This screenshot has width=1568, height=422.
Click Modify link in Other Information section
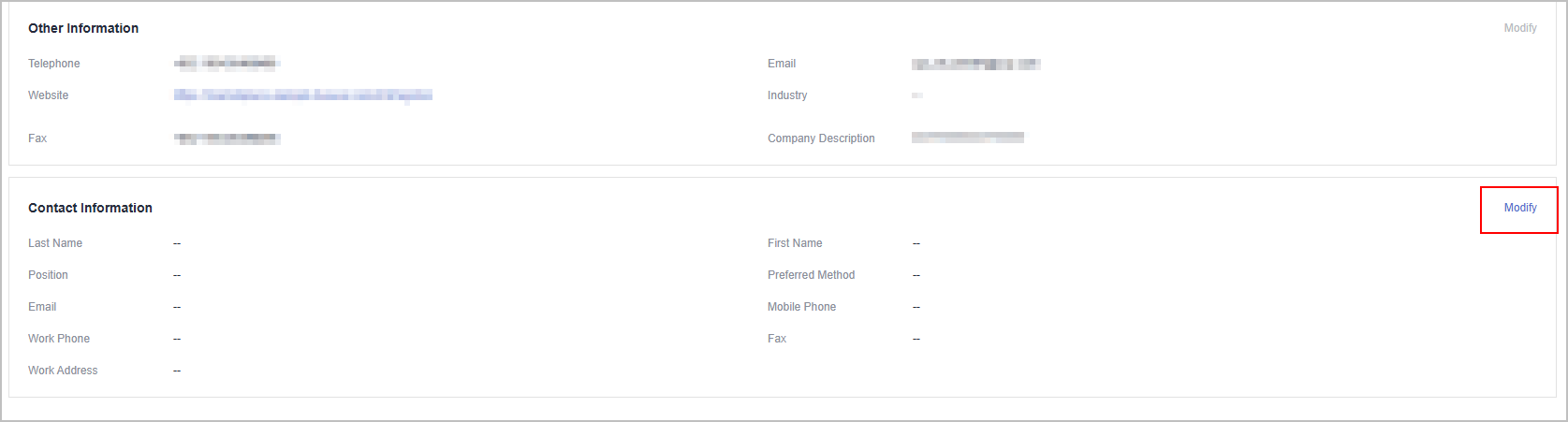click(x=1519, y=28)
